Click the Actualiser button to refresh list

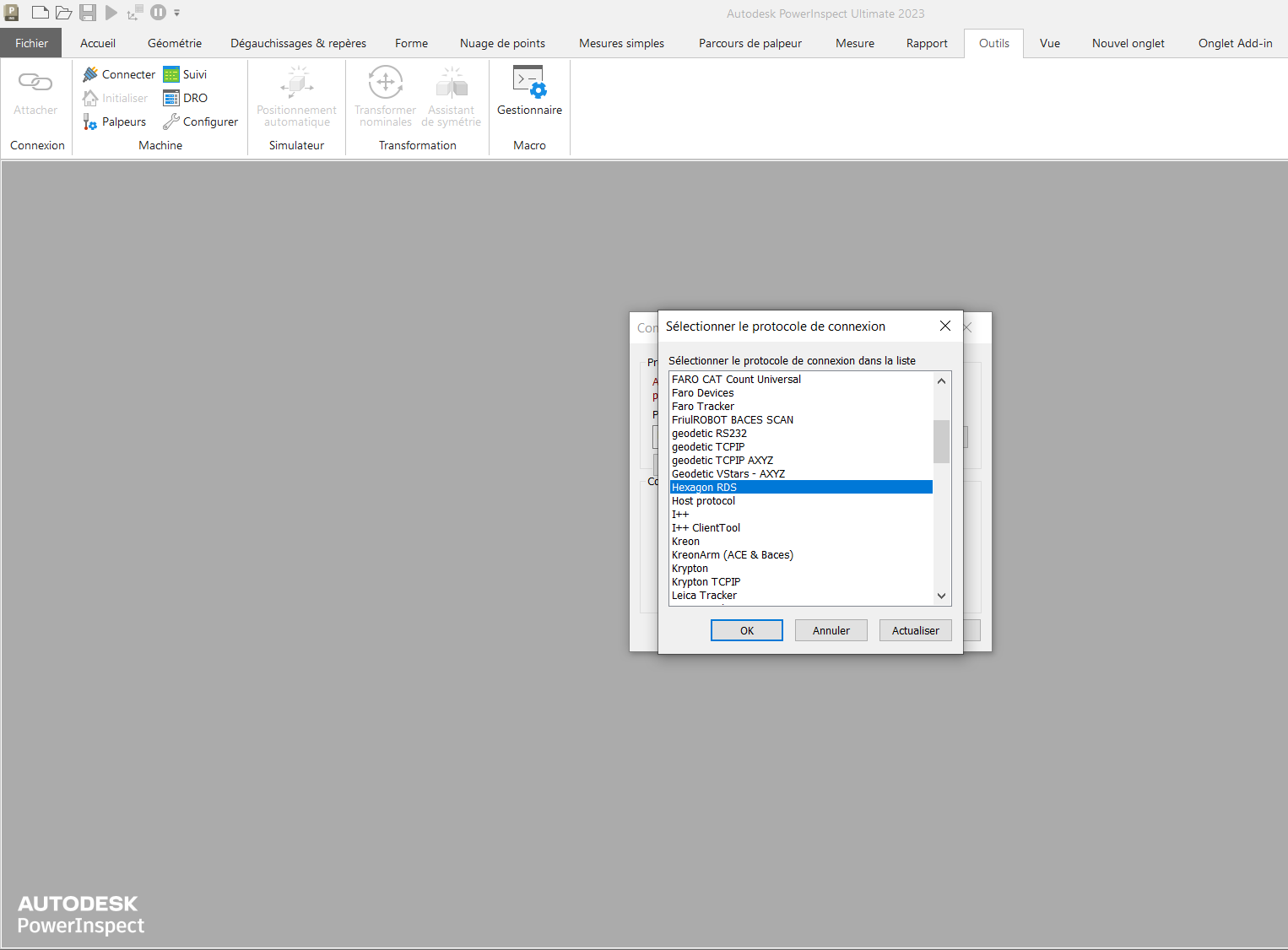click(x=915, y=630)
